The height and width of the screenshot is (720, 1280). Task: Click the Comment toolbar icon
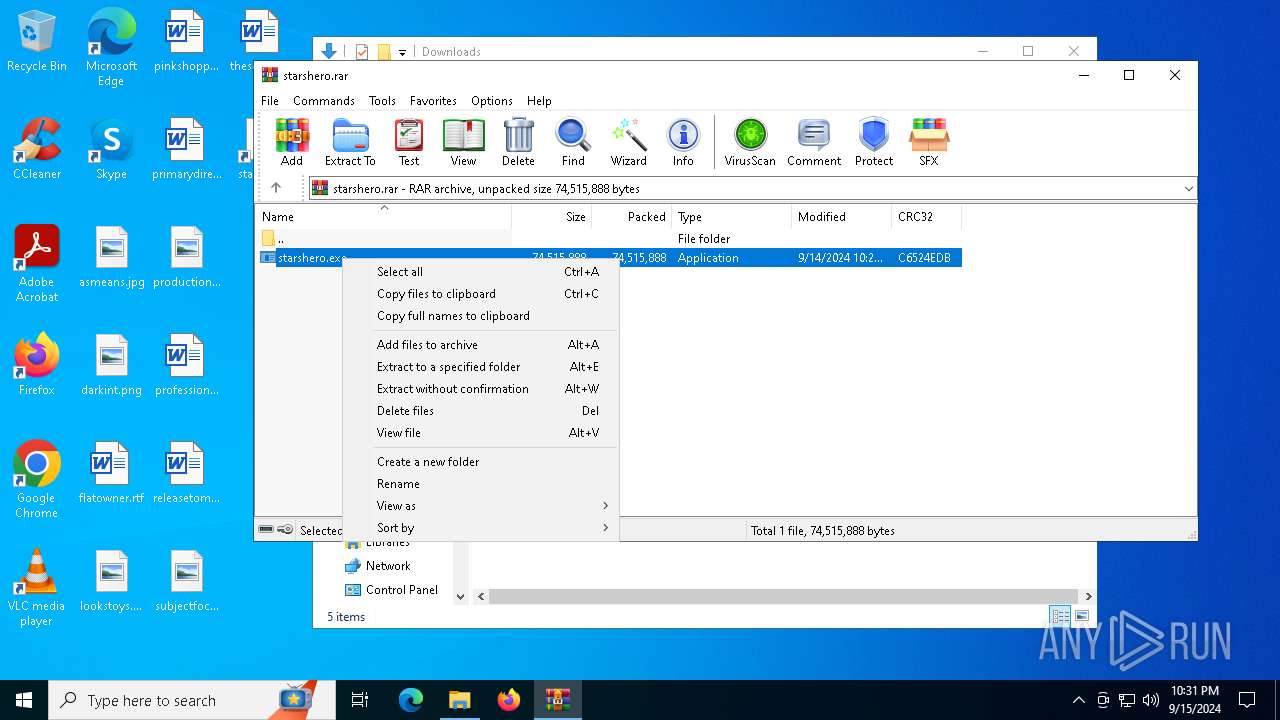click(x=814, y=142)
